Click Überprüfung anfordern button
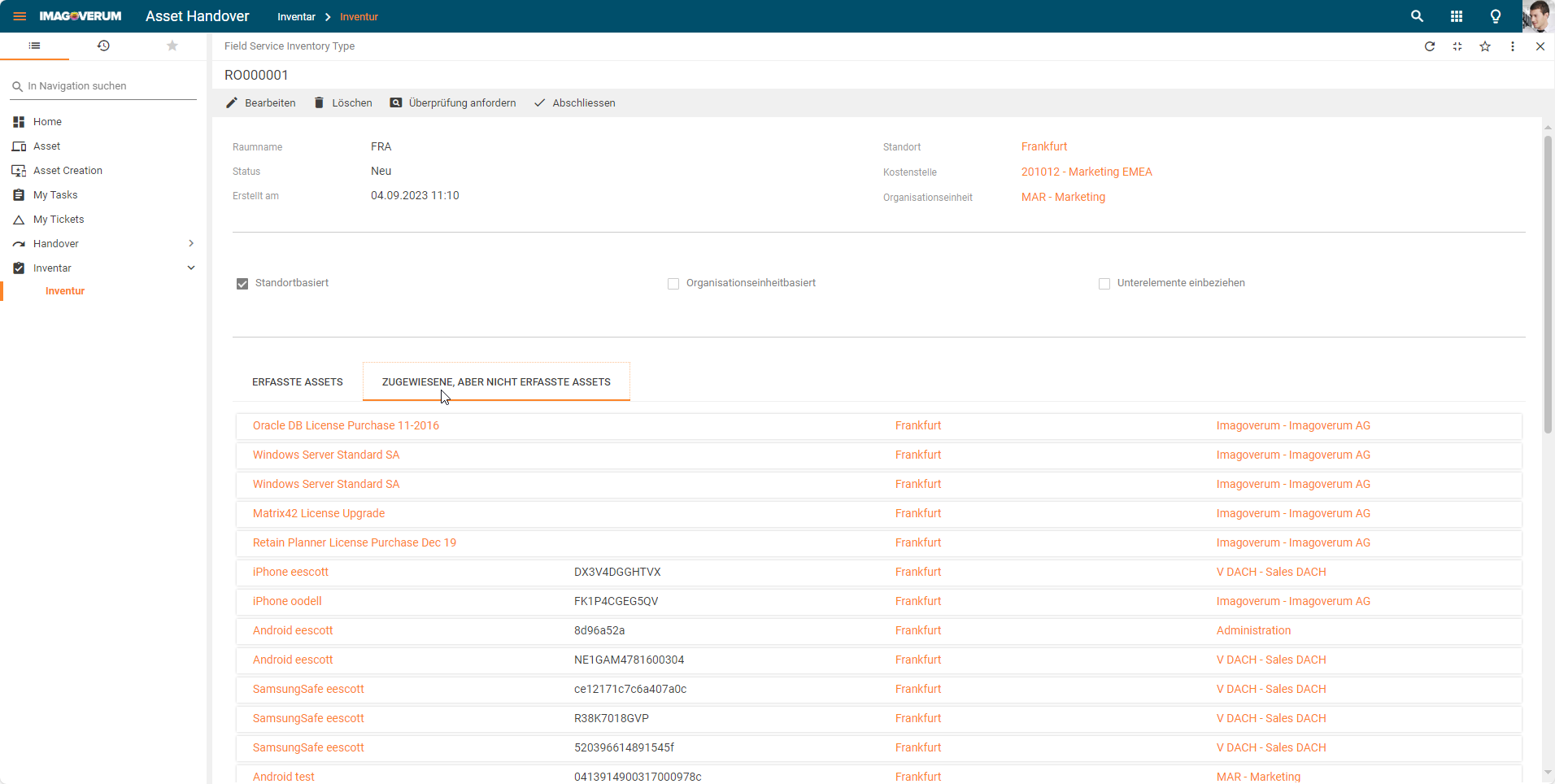 point(453,103)
